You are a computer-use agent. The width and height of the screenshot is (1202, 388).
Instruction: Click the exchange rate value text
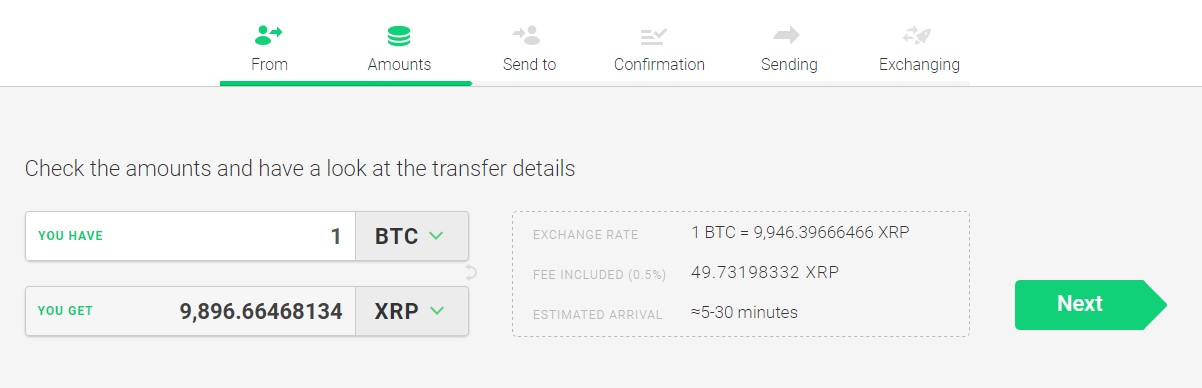point(800,233)
